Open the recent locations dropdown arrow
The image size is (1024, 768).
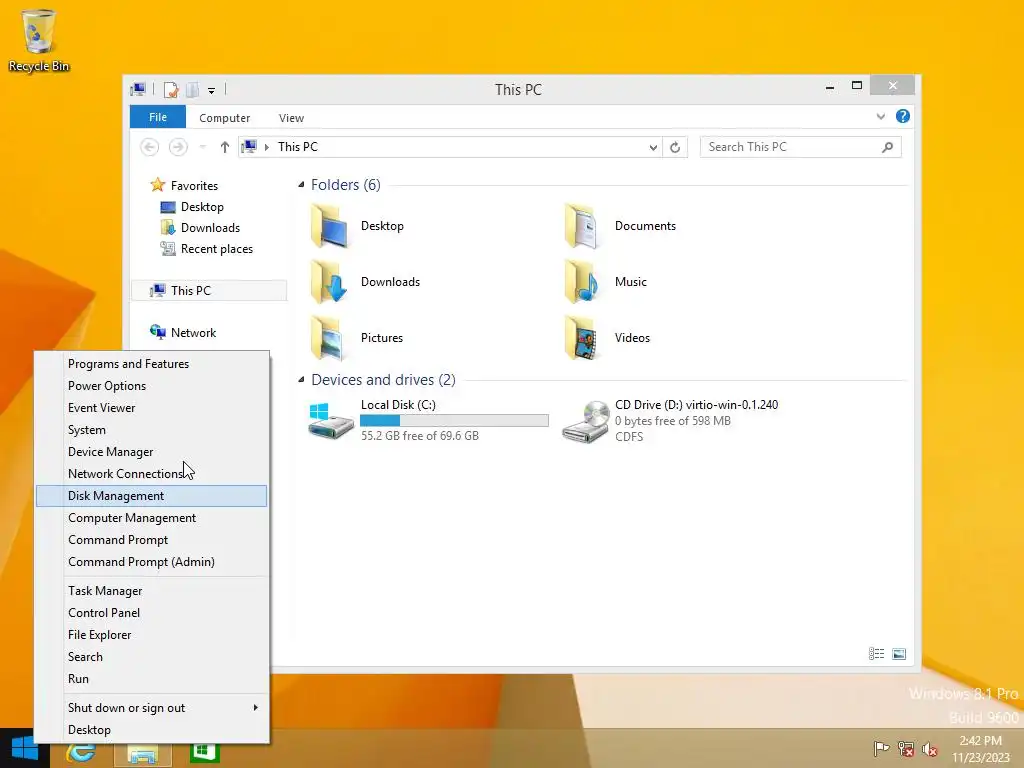click(202, 147)
